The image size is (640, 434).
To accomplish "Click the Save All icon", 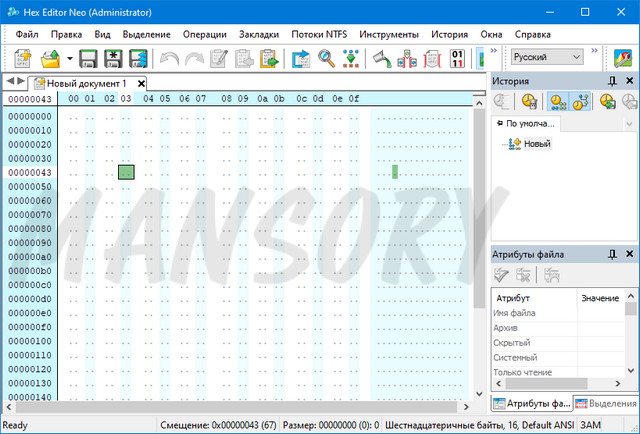I will 138,58.
